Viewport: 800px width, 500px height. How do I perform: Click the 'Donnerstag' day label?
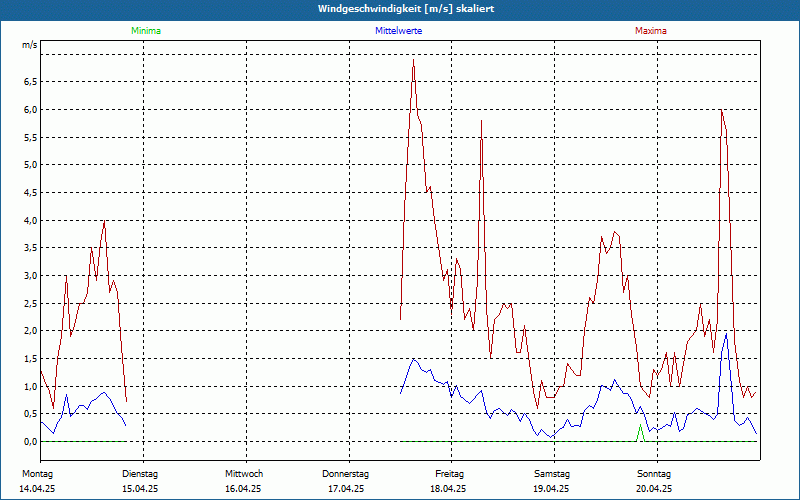tap(345, 474)
